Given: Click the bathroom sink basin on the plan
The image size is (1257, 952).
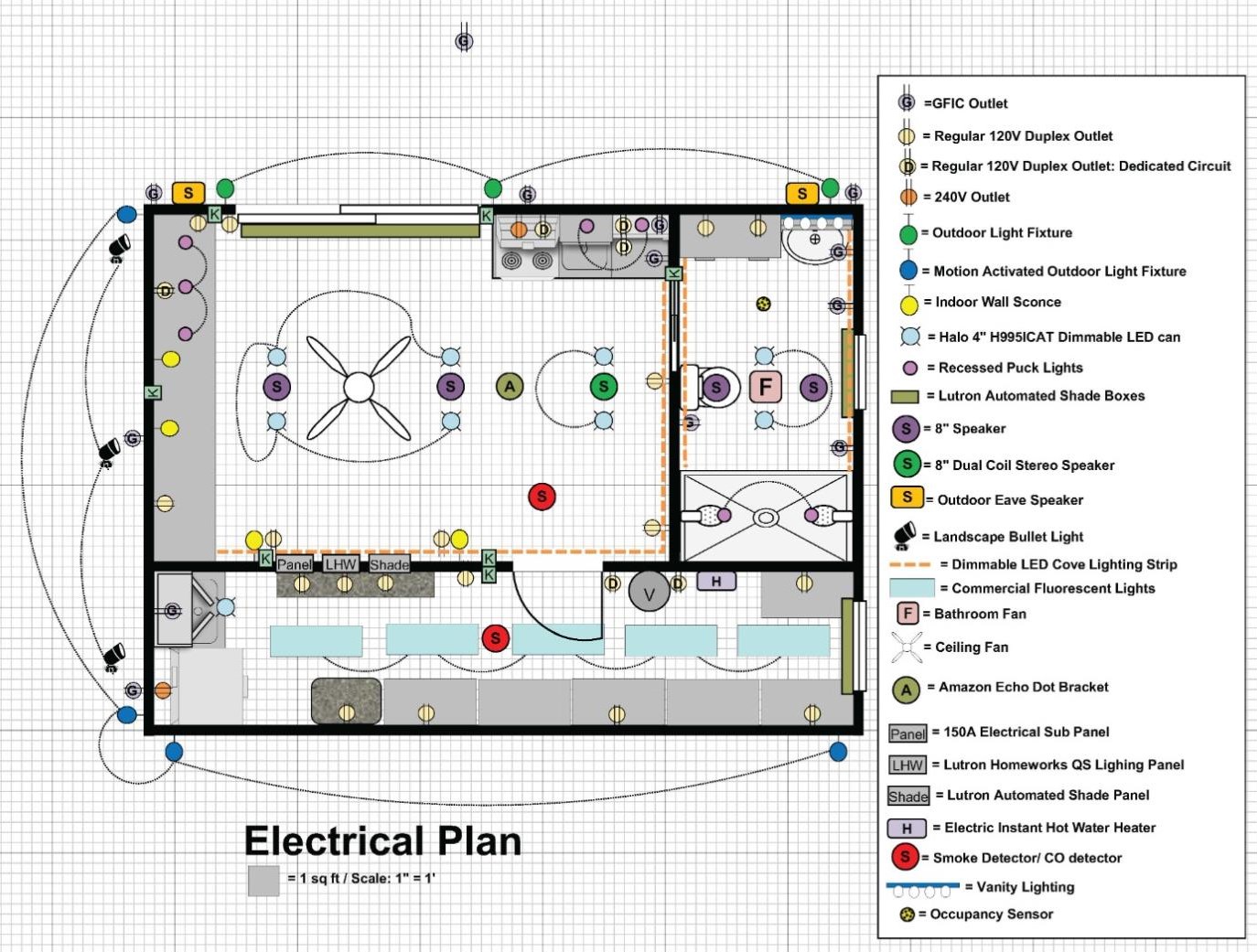Looking at the screenshot, I should click(x=813, y=240).
